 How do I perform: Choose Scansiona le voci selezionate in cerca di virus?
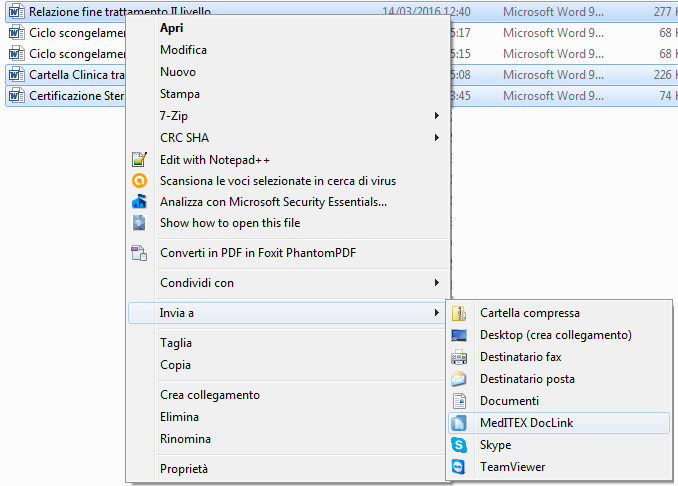[278, 181]
